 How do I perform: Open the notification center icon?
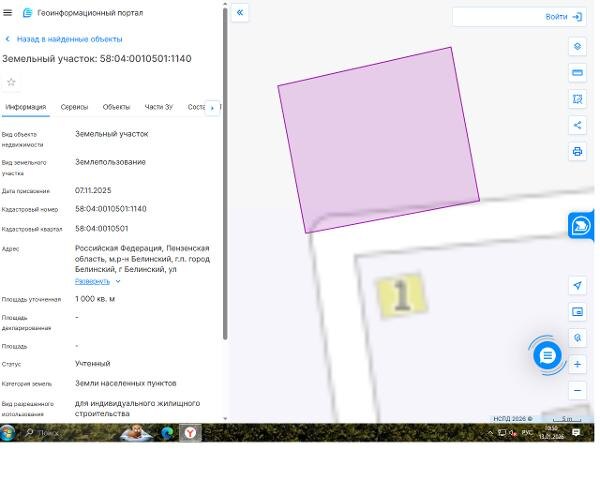click(576, 433)
